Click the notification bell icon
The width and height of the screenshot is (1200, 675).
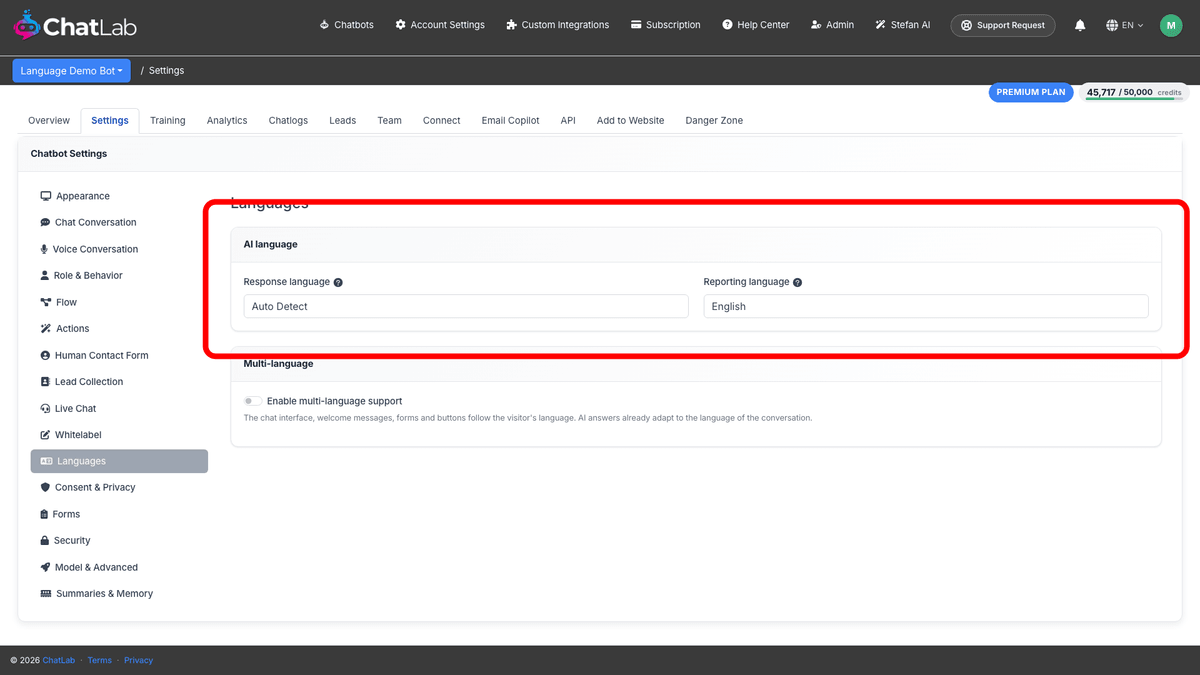coord(1080,25)
